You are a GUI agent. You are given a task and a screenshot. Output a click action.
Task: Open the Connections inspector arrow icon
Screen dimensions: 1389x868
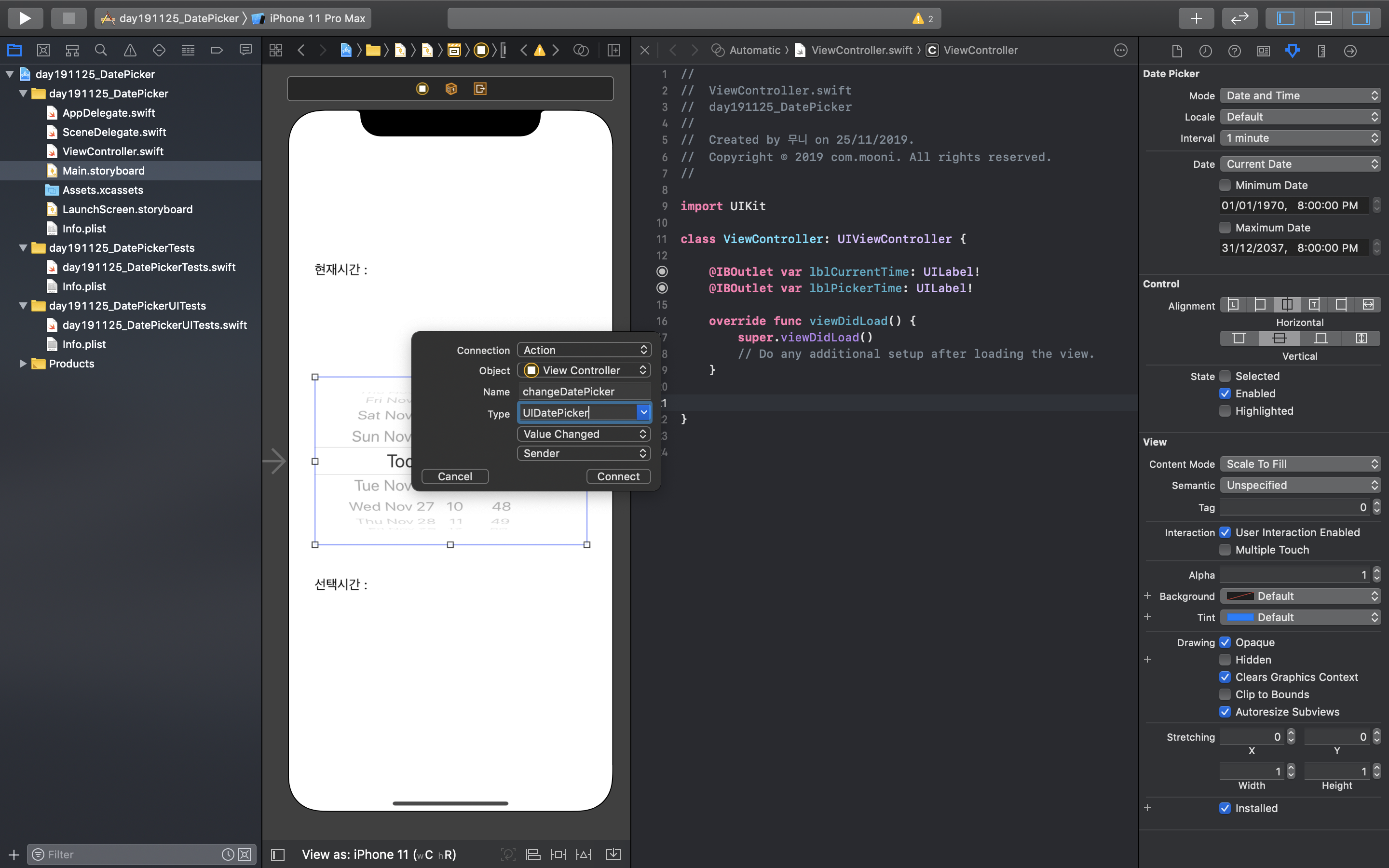(1350, 51)
